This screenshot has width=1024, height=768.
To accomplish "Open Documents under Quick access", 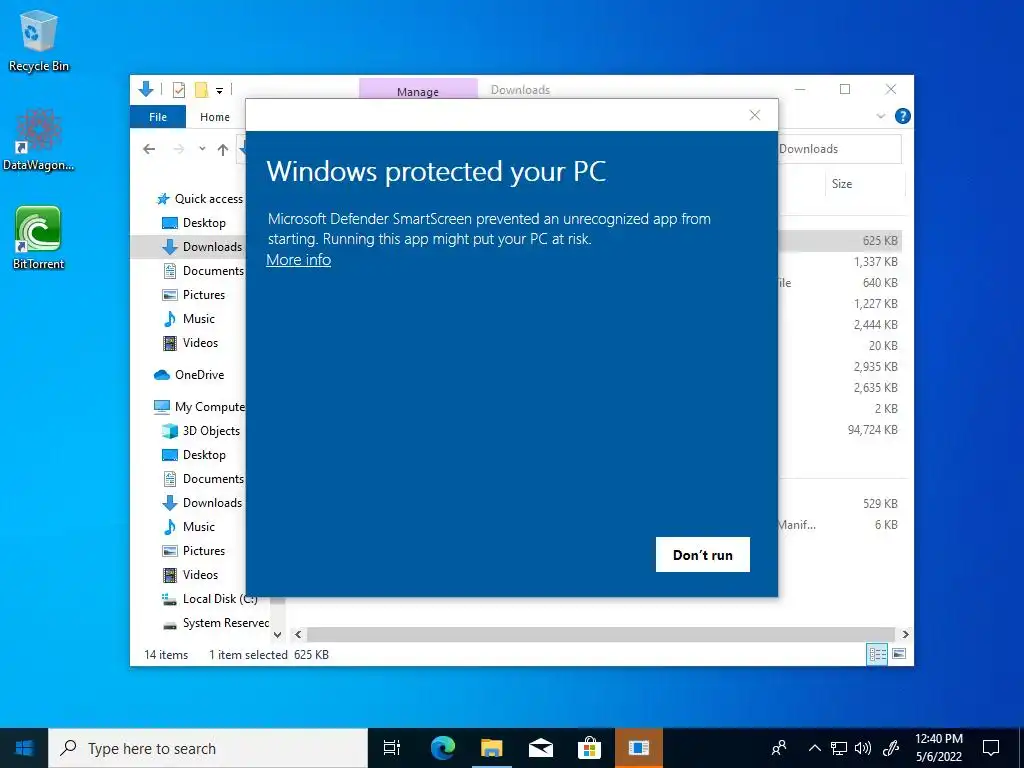I will coord(202,270).
